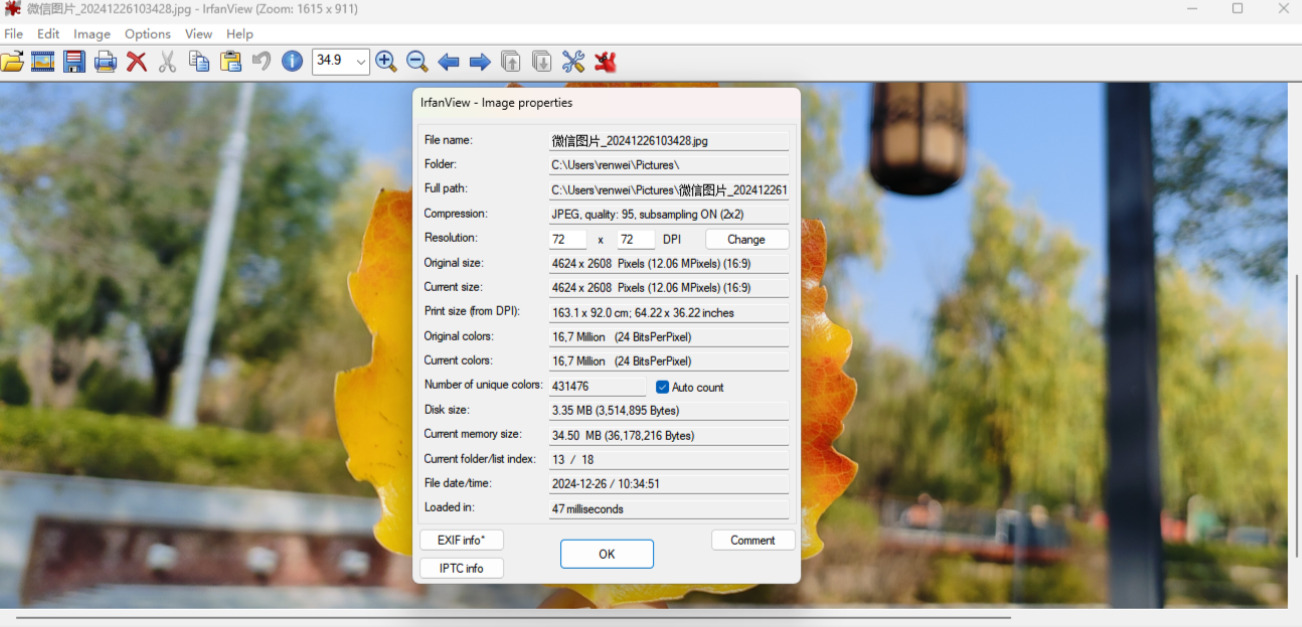Go to previous image with left arrow
This screenshot has width=1302, height=627.
[448, 62]
